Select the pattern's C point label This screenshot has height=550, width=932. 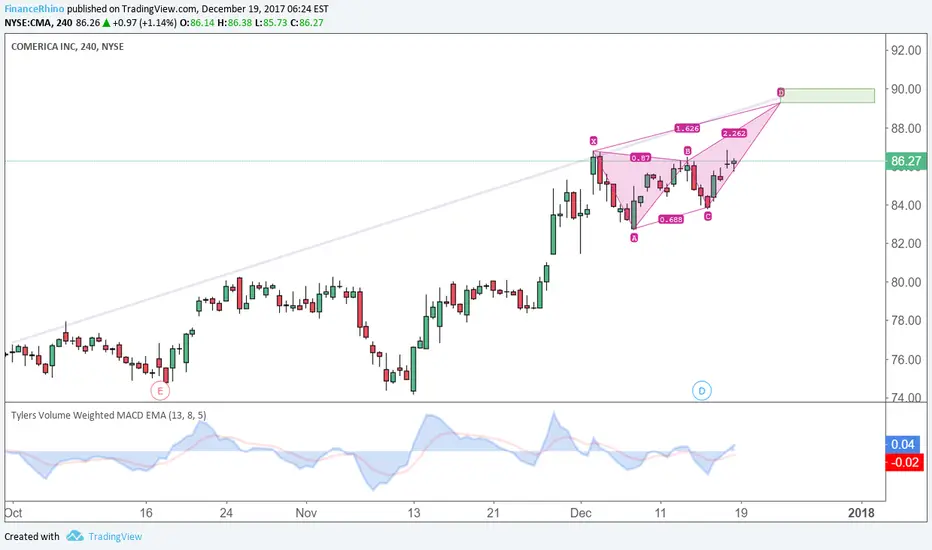click(x=708, y=216)
